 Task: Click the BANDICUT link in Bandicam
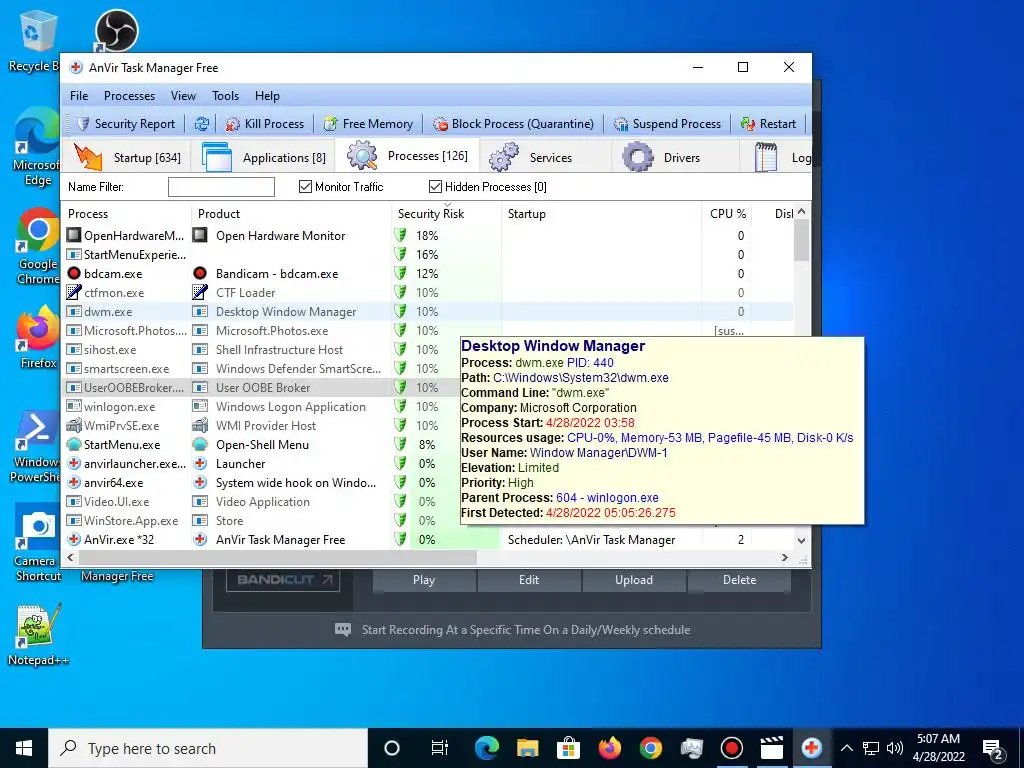283,579
